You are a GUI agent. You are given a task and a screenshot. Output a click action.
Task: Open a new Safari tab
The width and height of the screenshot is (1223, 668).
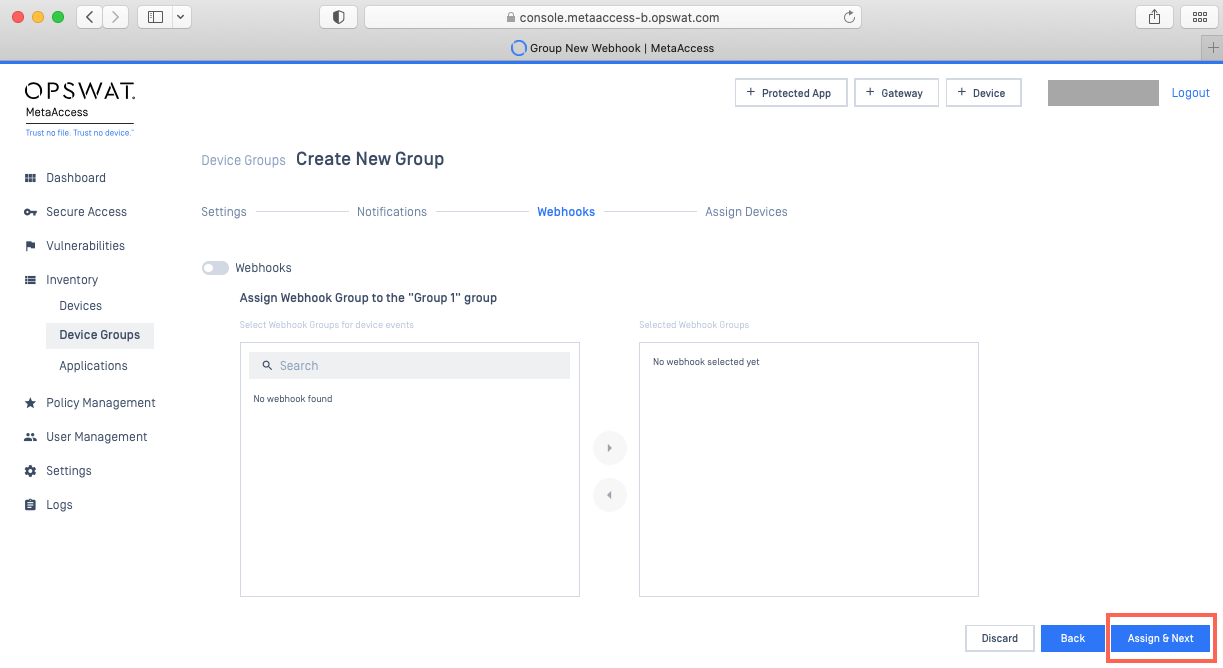tap(1212, 47)
